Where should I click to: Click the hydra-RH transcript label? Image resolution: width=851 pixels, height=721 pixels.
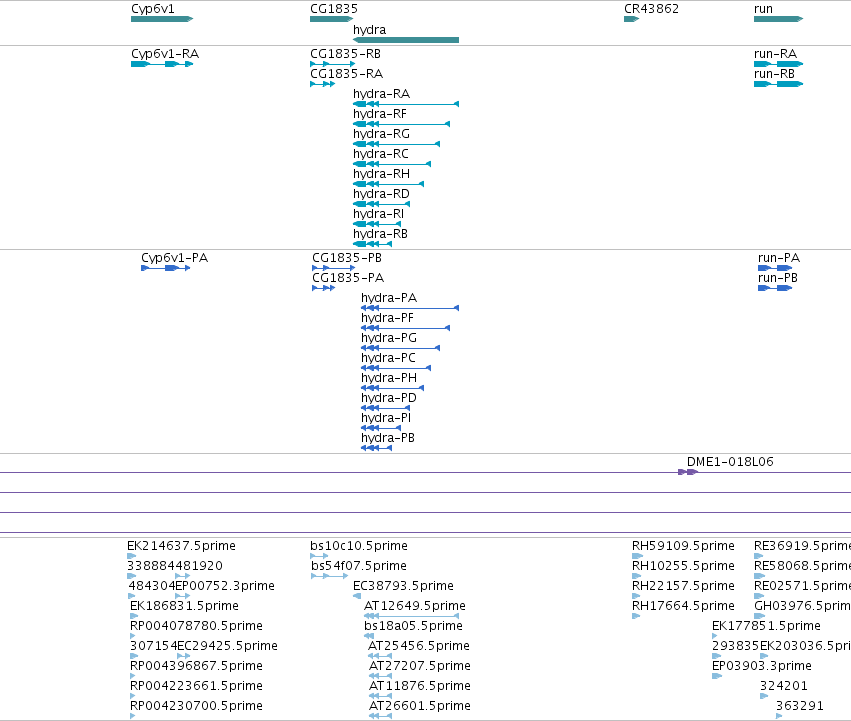(381, 174)
